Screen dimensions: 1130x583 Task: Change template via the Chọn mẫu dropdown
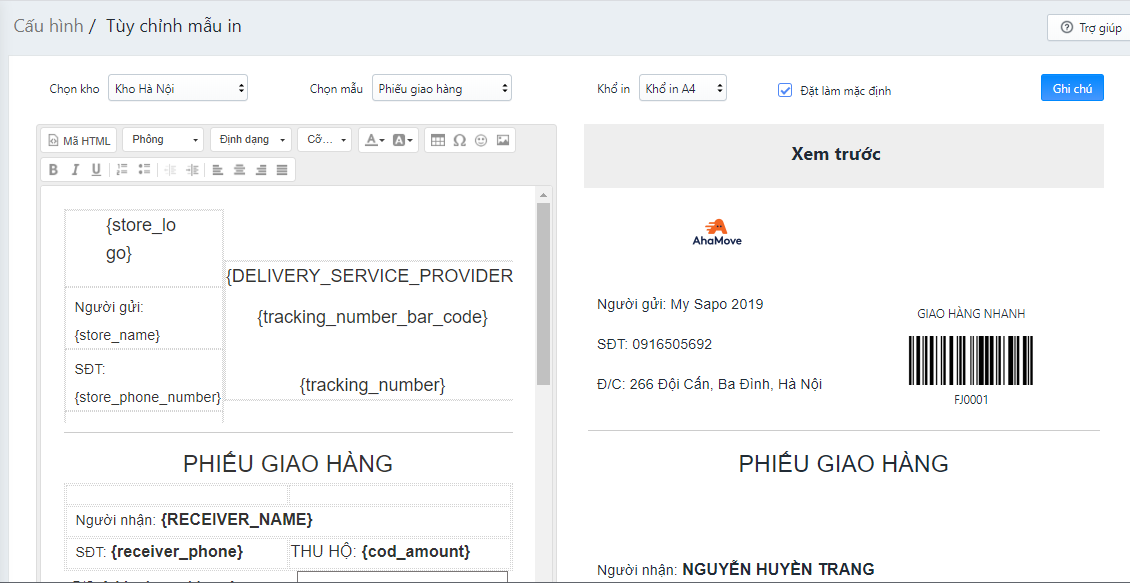tap(442, 87)
